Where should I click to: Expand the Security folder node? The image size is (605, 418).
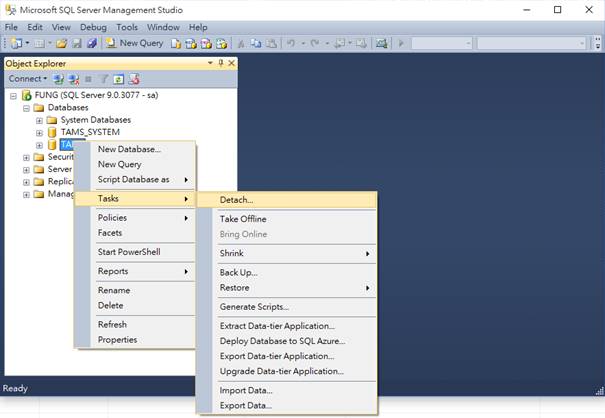tap(26, 157)
